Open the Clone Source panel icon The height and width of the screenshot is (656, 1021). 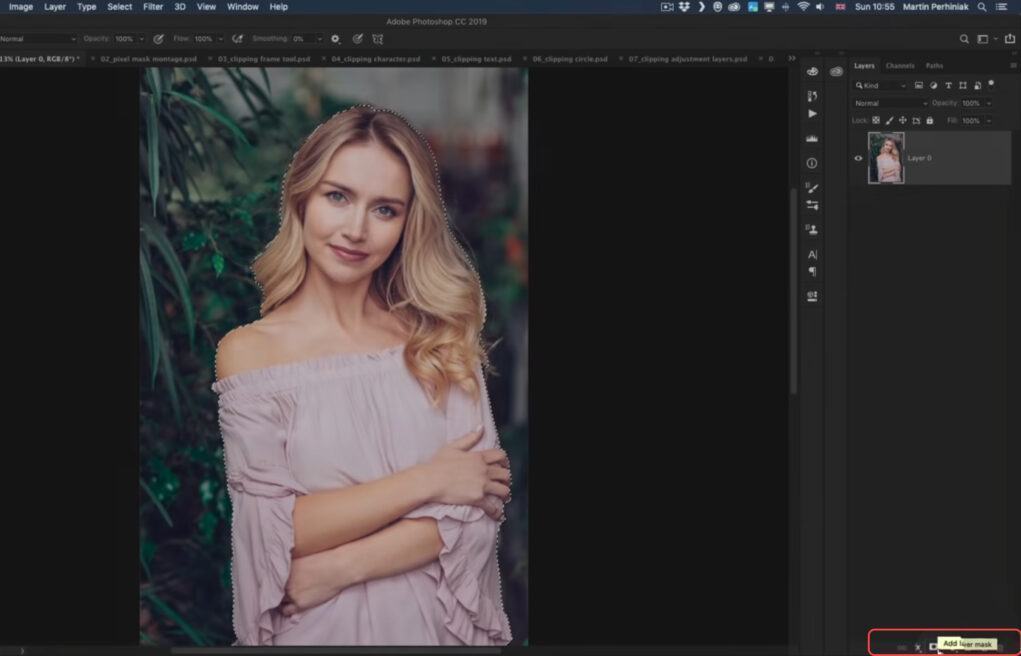point(812,229)
